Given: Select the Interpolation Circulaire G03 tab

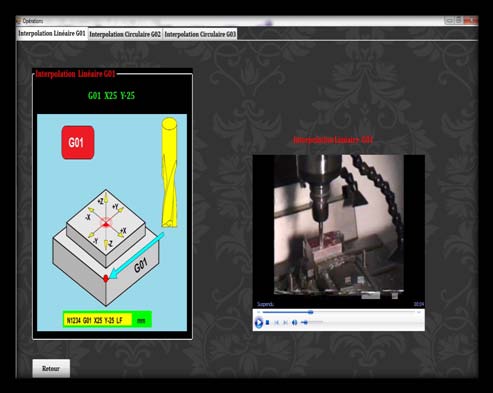Looking at the screenshot, I should 200,34.
